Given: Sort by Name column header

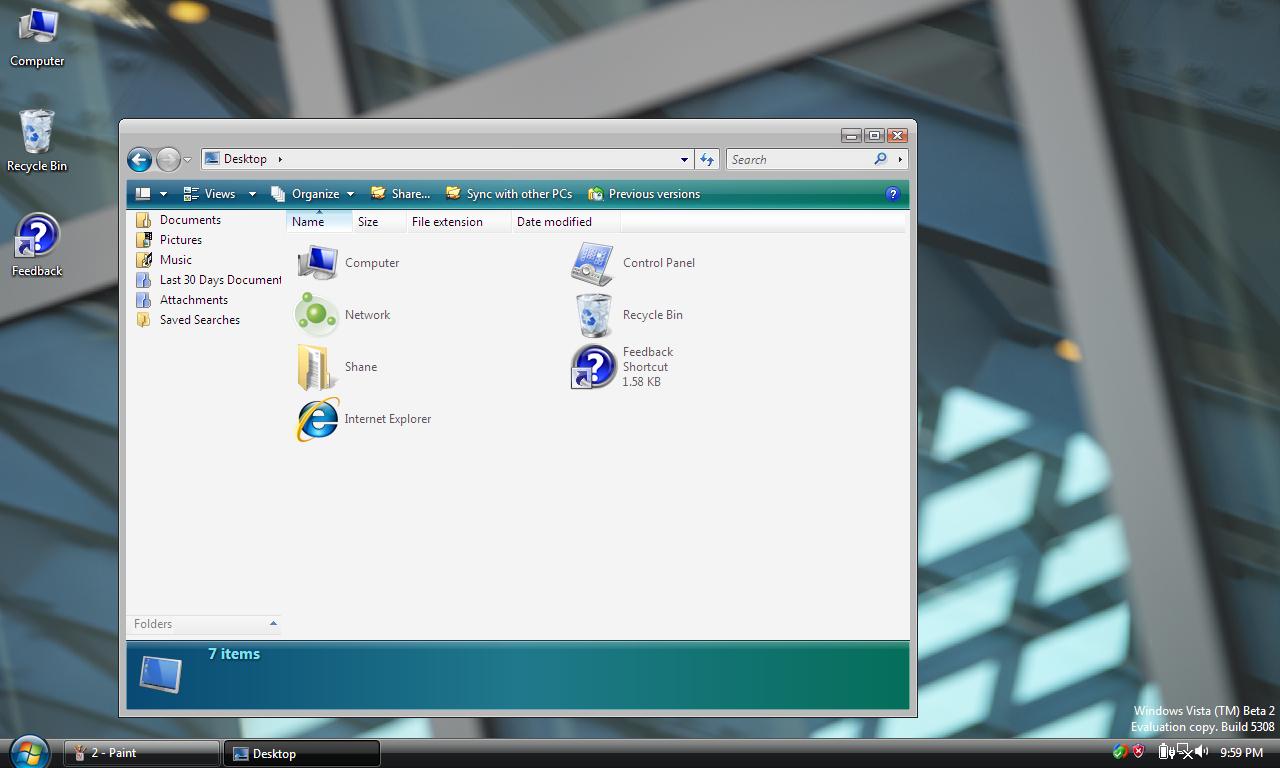Looking at the screenshot, I should pos(319,222).
